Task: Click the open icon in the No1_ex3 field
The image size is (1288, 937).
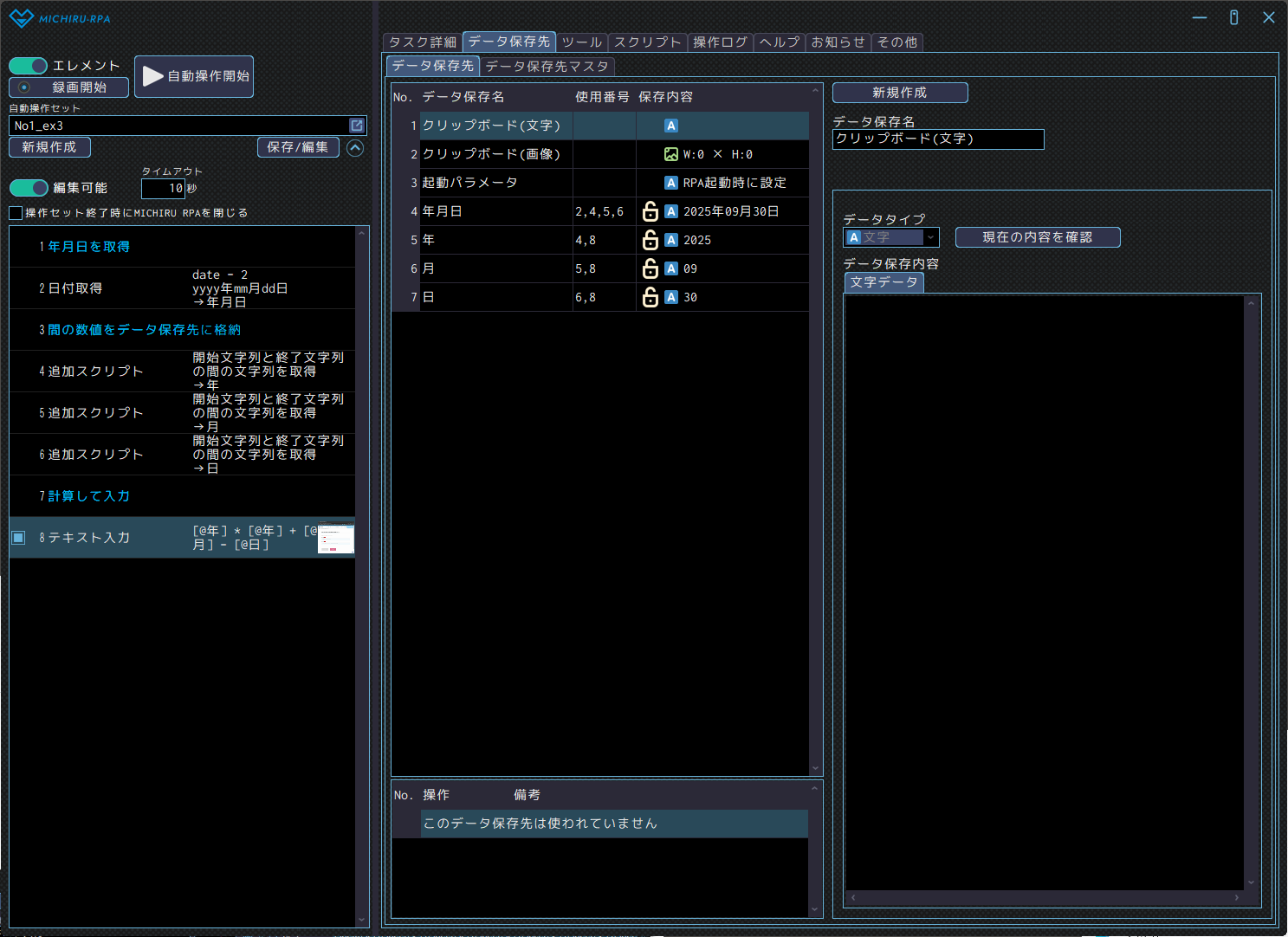Action: pyautogui.click(x=356, y=126)
